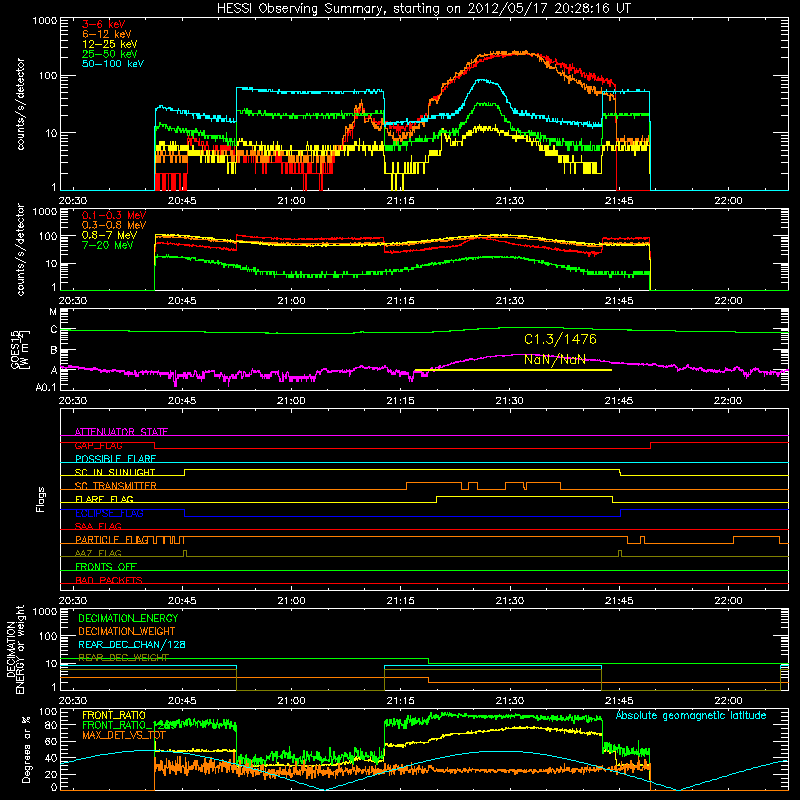
Task: Select the ATTENUATOR_STATE flag label
Action: pyautogui.click(x=121, y=432)
